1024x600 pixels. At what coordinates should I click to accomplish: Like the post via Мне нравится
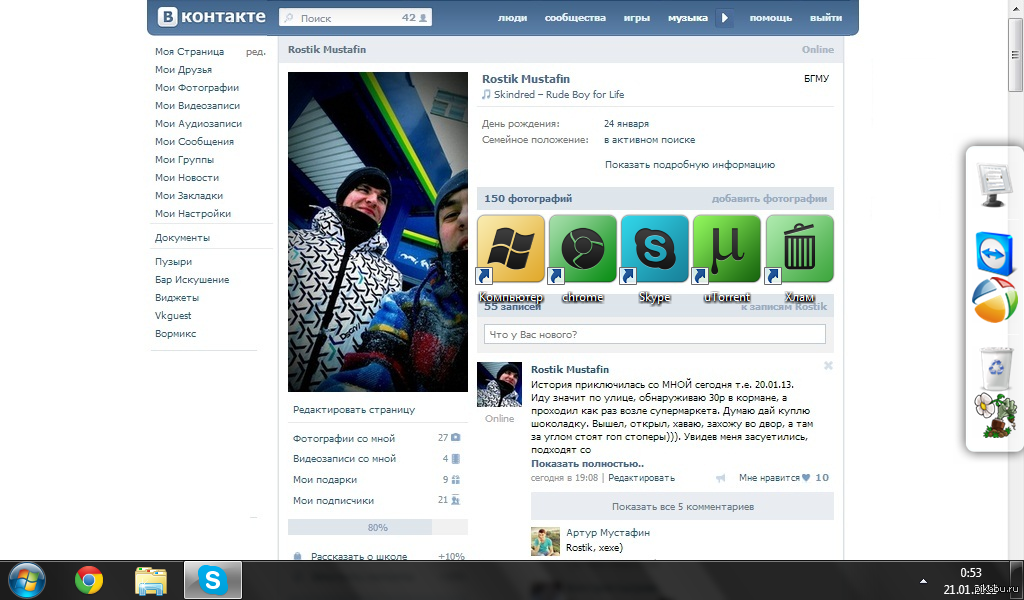pos(784,478)
